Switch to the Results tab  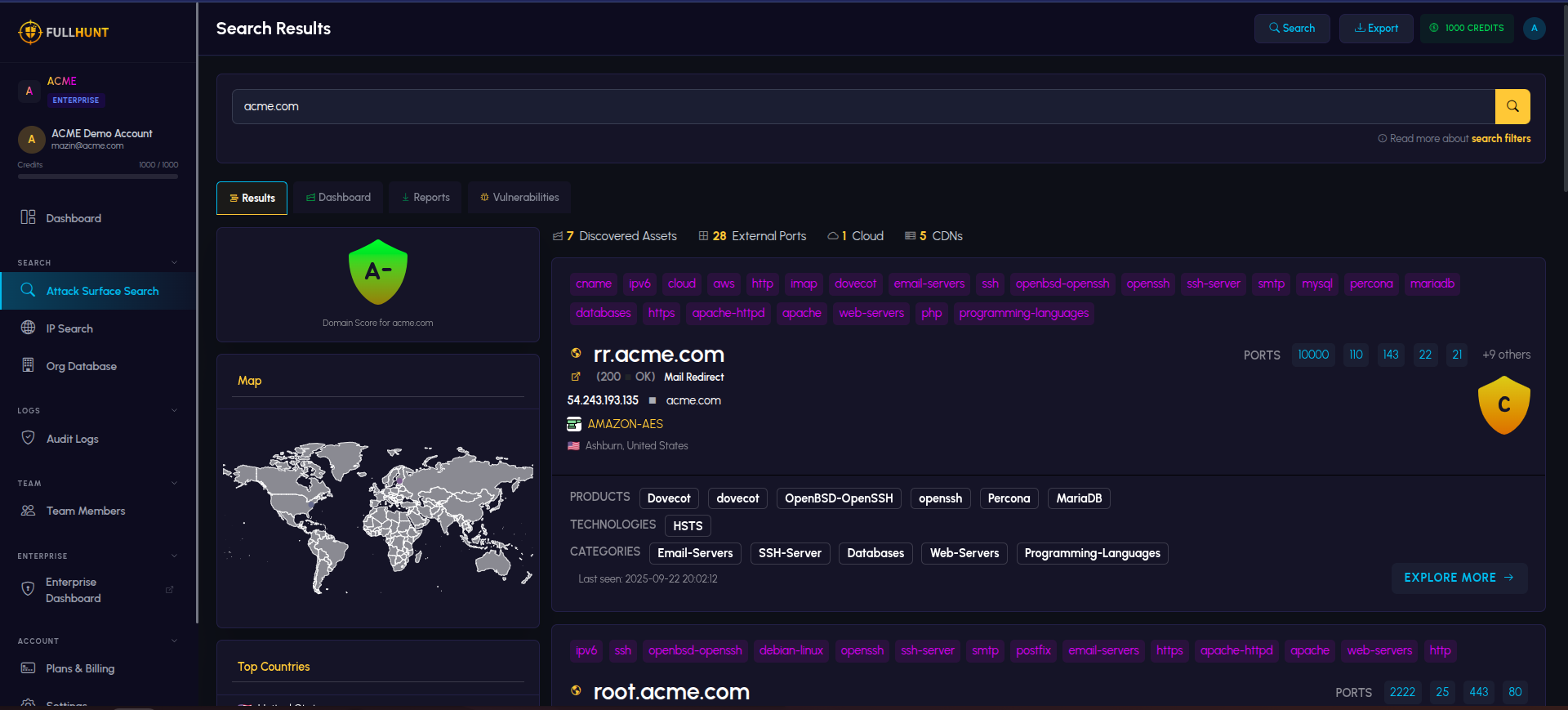tap(252, 198)
